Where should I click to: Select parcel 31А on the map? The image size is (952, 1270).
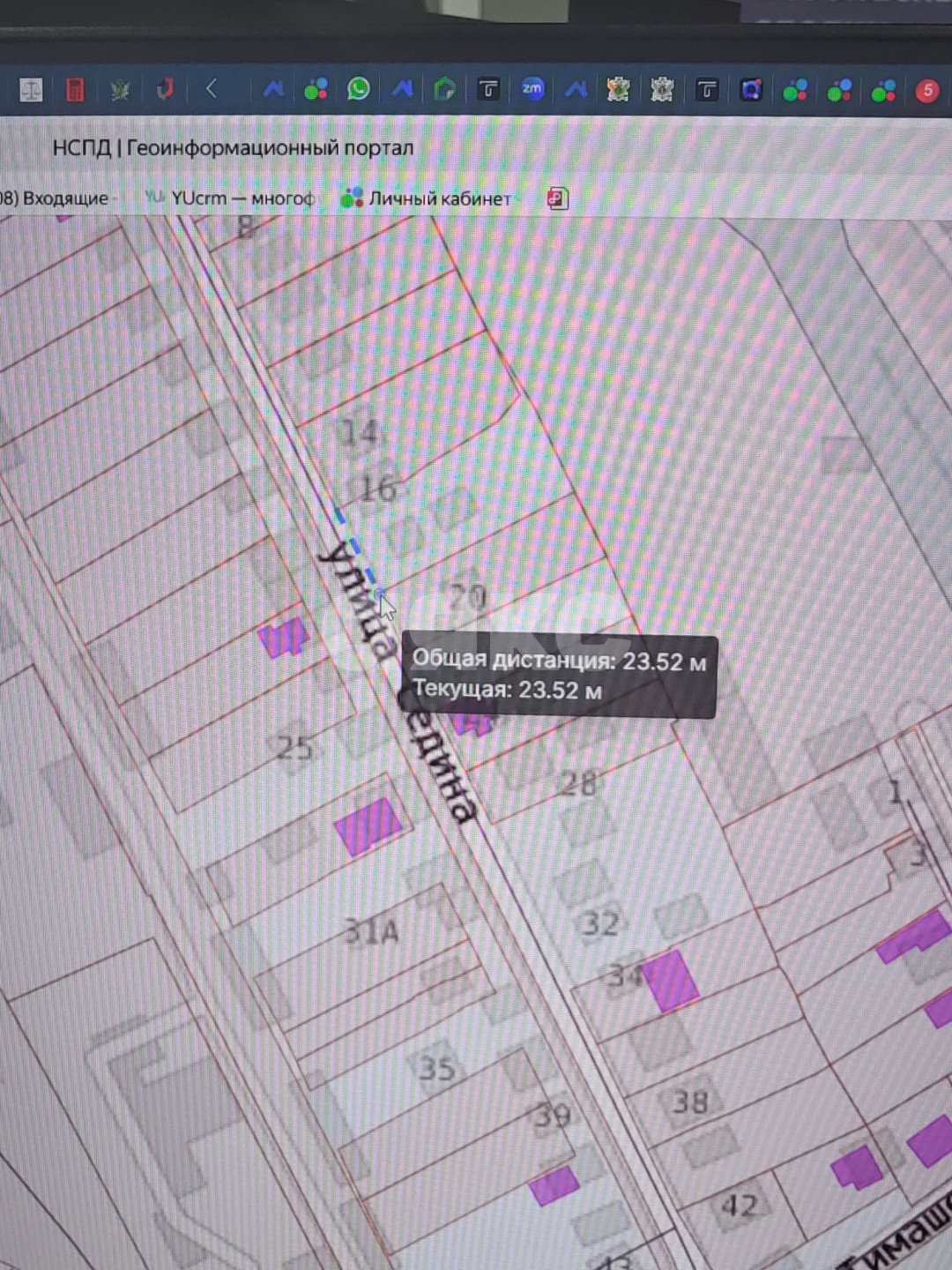point(371,931)
